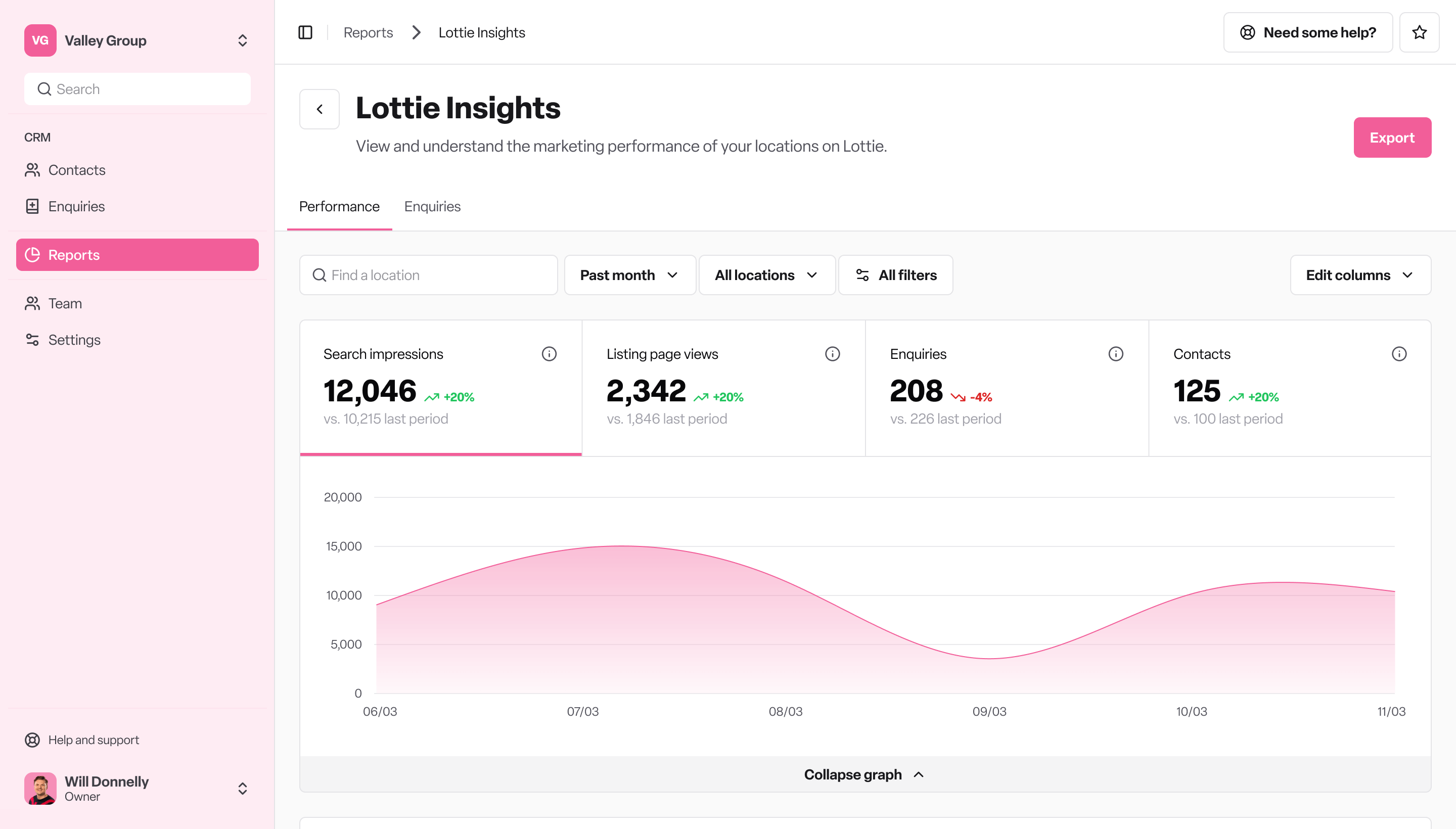Viewport: 1456px width, 829px height.
Task: Open info for Listing page views
Action: 832,354
